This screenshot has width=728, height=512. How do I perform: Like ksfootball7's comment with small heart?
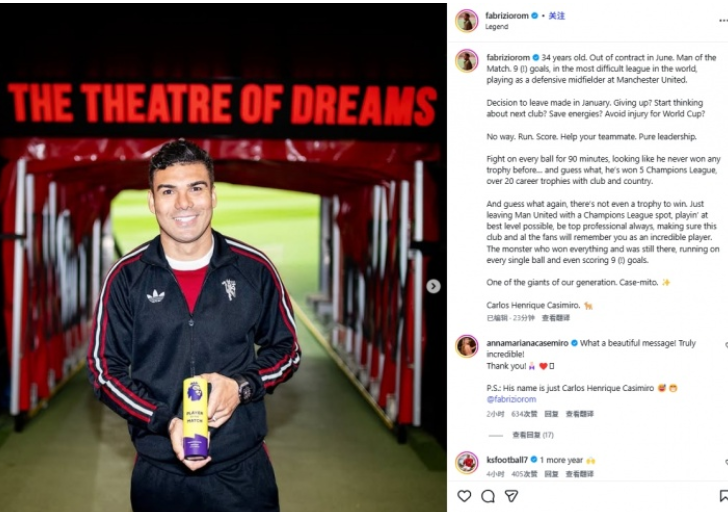pos(726,462)
